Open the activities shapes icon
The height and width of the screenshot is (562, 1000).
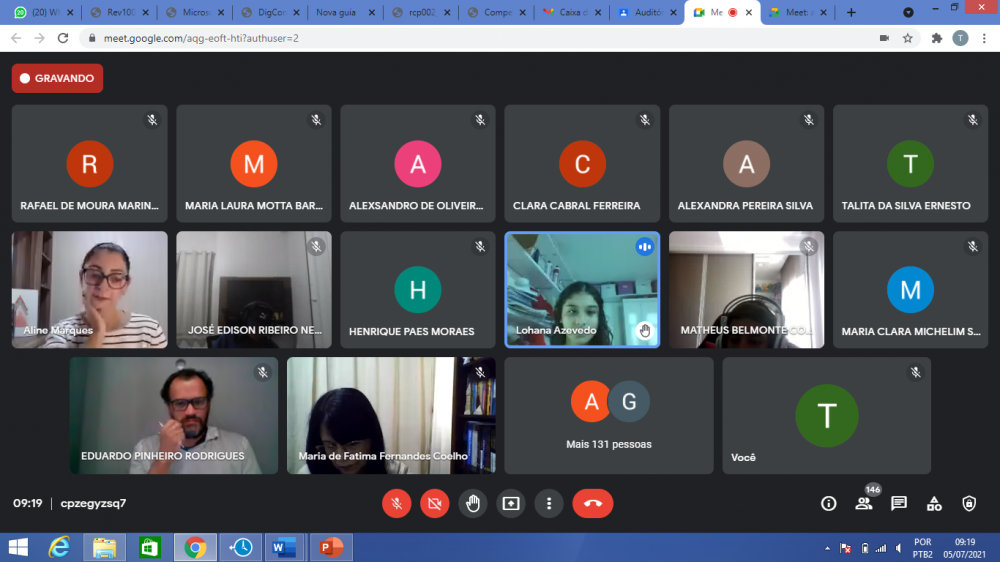tap(934, 504)
